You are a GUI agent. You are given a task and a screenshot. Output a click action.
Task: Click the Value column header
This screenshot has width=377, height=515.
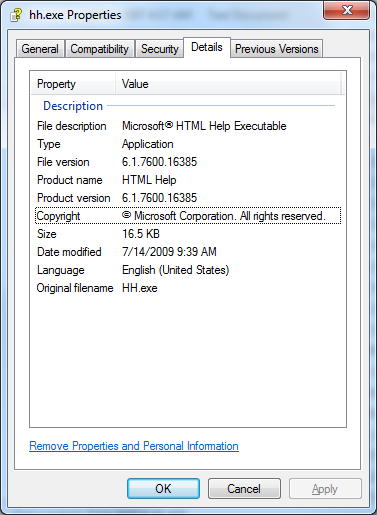228,84
